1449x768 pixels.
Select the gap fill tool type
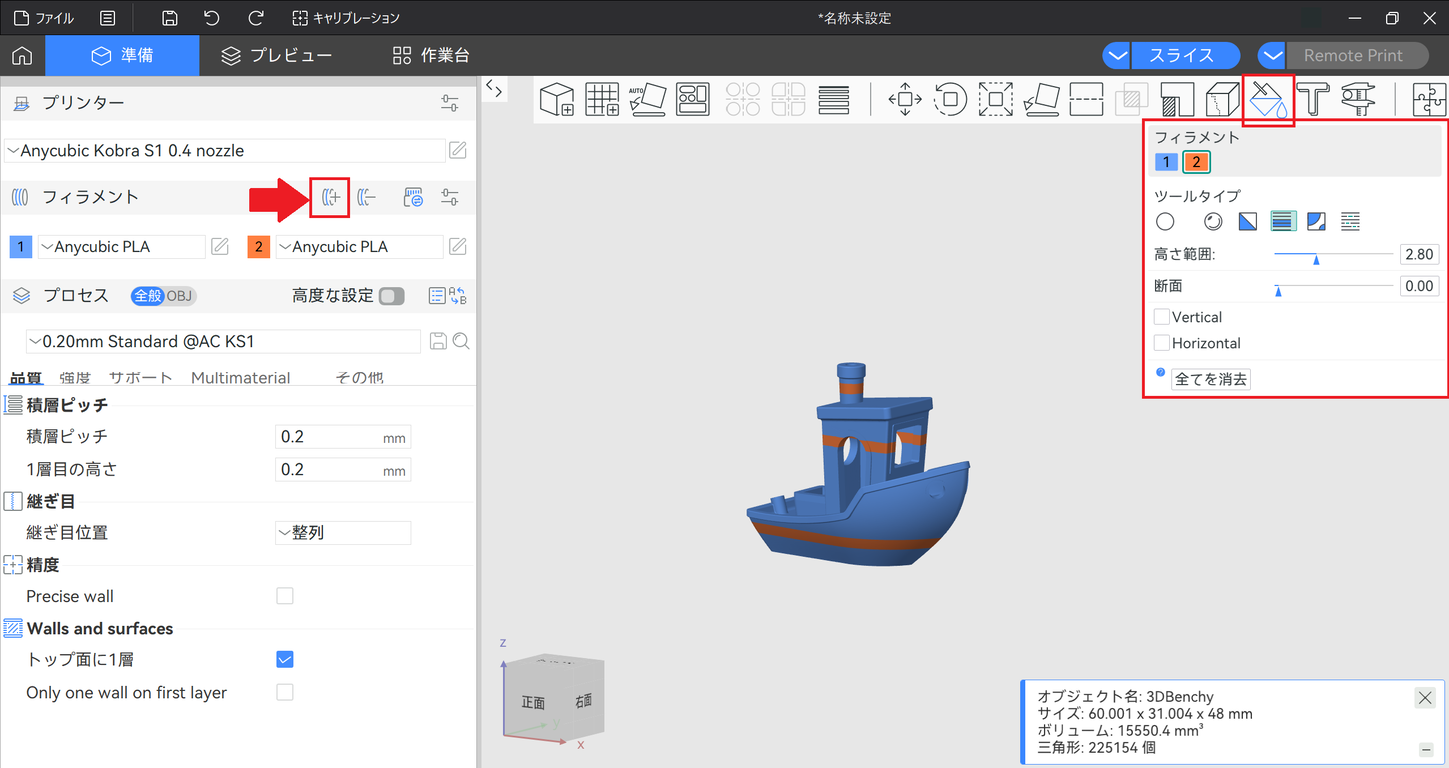(x=1350, y=221)
